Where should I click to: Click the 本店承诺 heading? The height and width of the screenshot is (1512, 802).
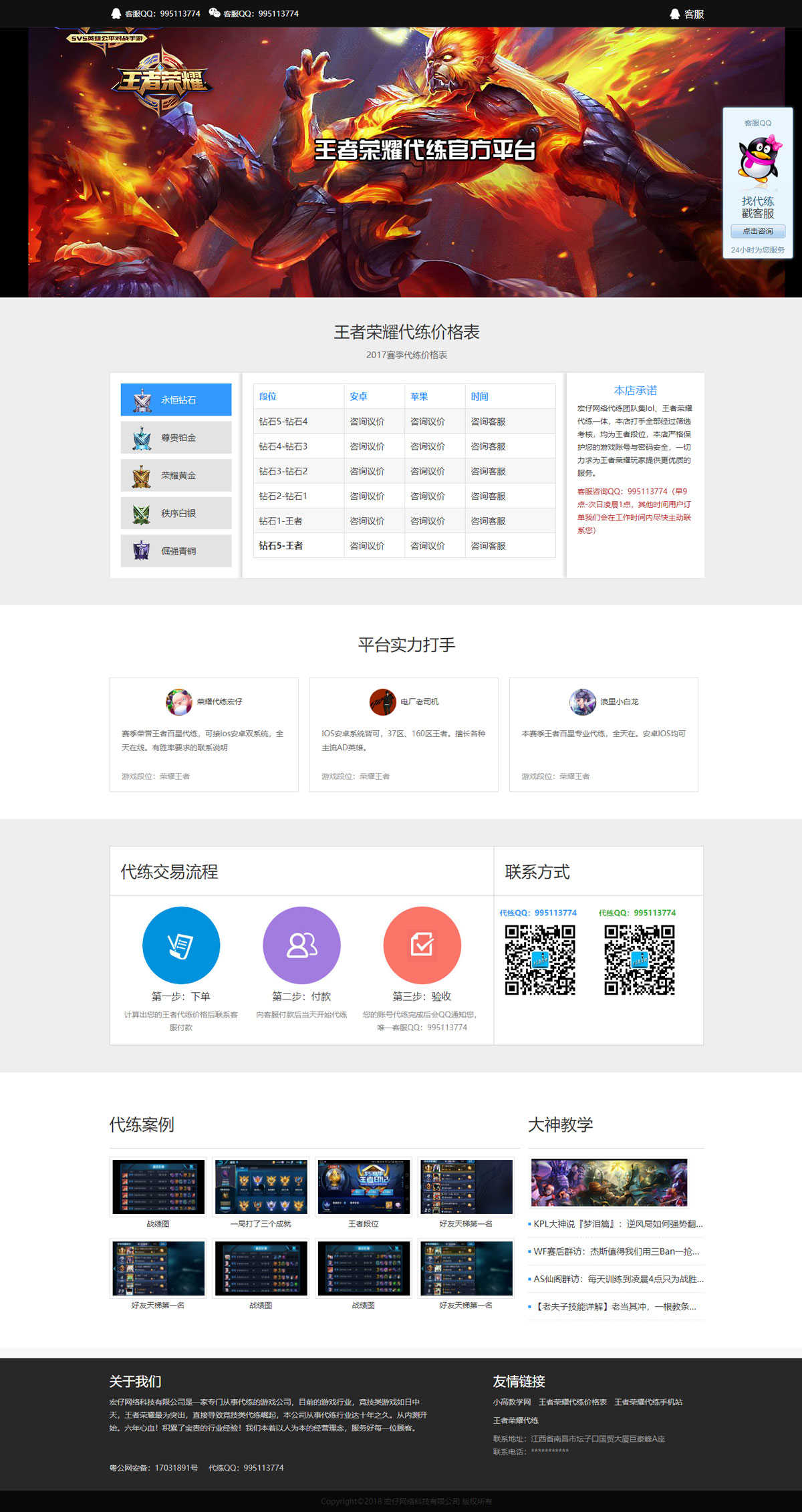click(636, 390)
